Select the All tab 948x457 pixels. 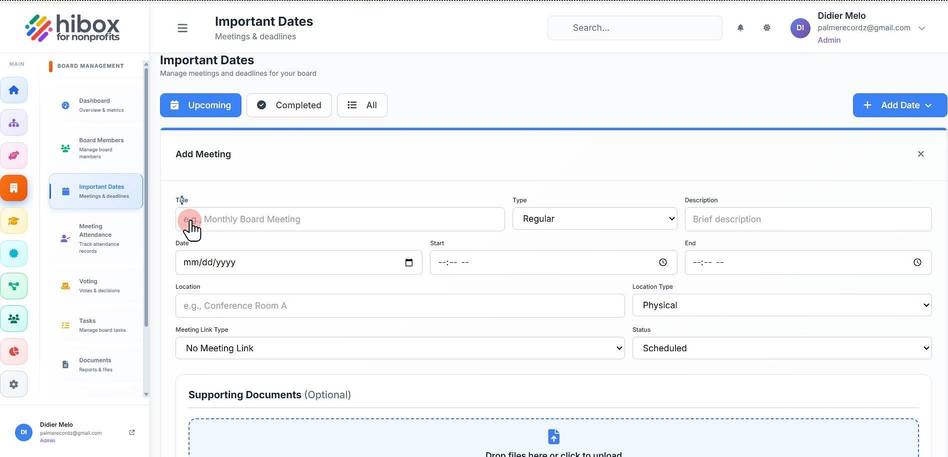(x=362, y=105)
